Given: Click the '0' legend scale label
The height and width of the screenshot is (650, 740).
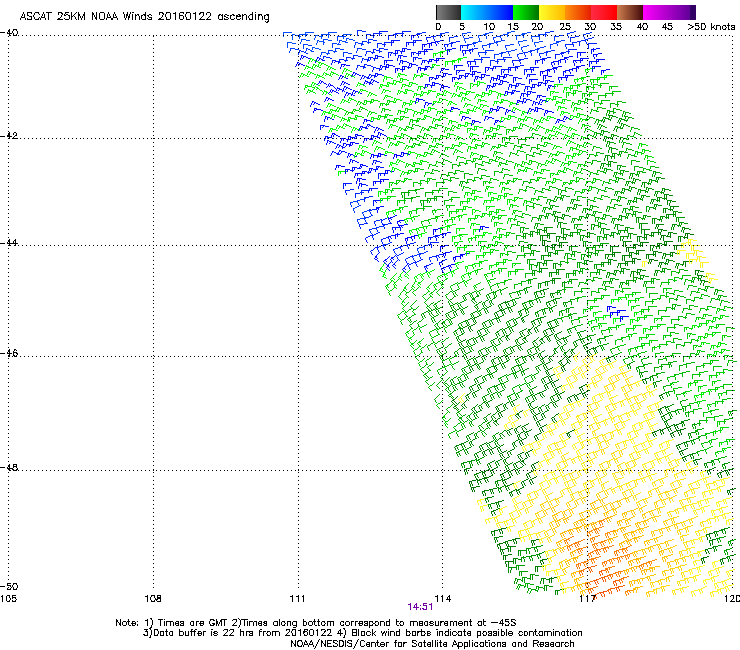Looking at the screenshot, I should (x=438, y=27).
